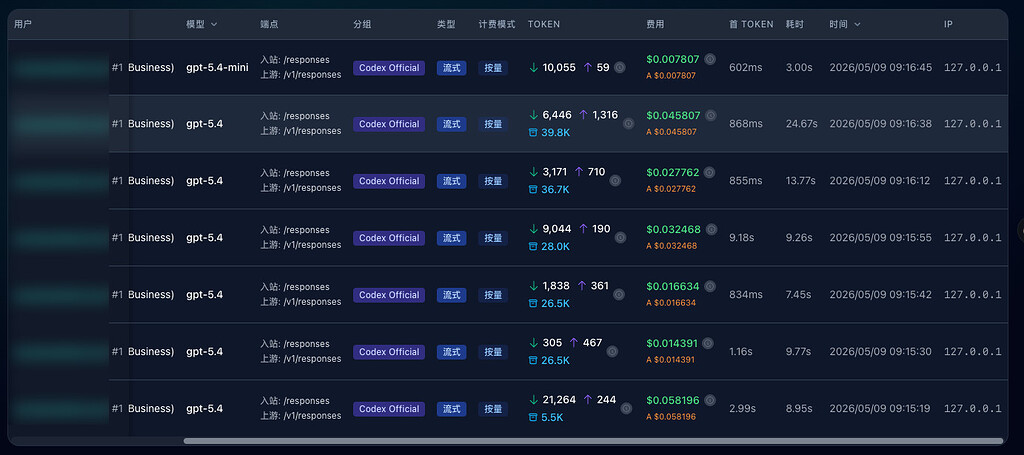This screenshot has height=455, width=1024.
Task: Open token details icon in 9,044 row
Action: [620, 238]
